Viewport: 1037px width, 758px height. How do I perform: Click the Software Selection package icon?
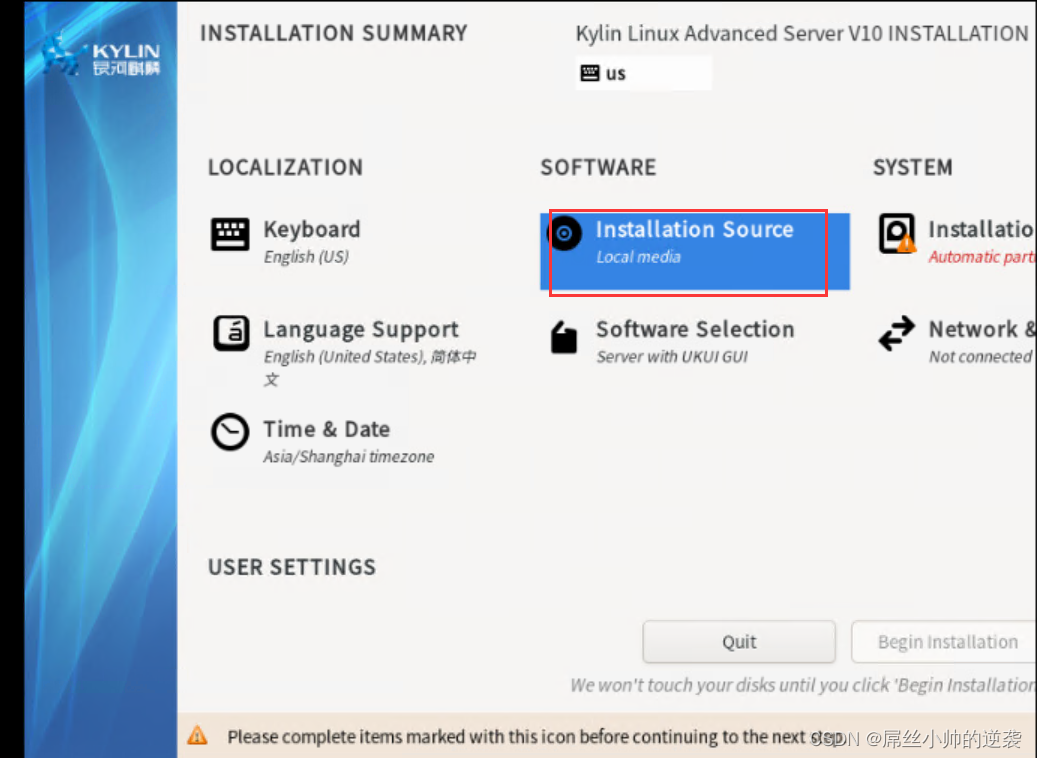pos(564,337)
